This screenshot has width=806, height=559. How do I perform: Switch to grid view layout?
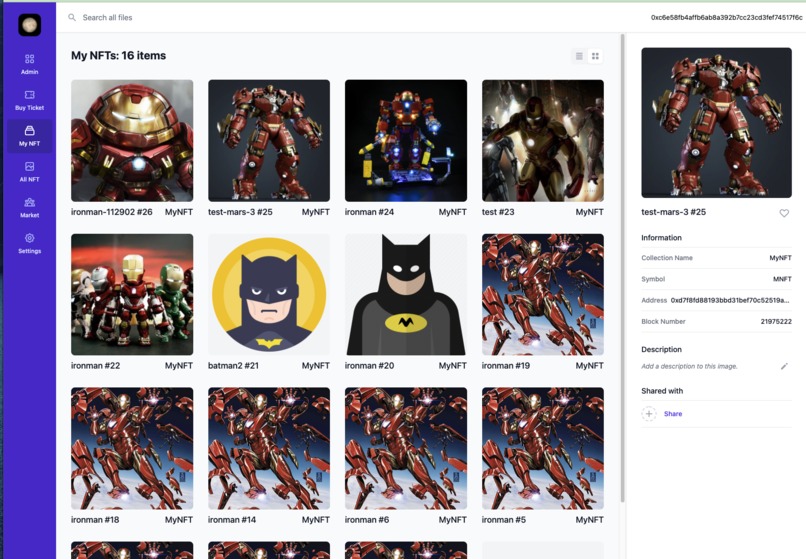click(595, 56)
